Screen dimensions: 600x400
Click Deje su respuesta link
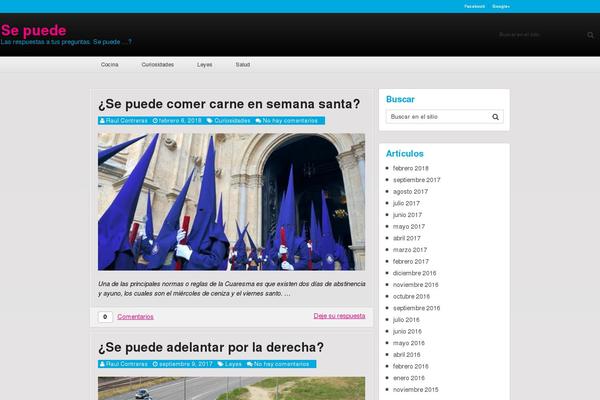[339, 316]
